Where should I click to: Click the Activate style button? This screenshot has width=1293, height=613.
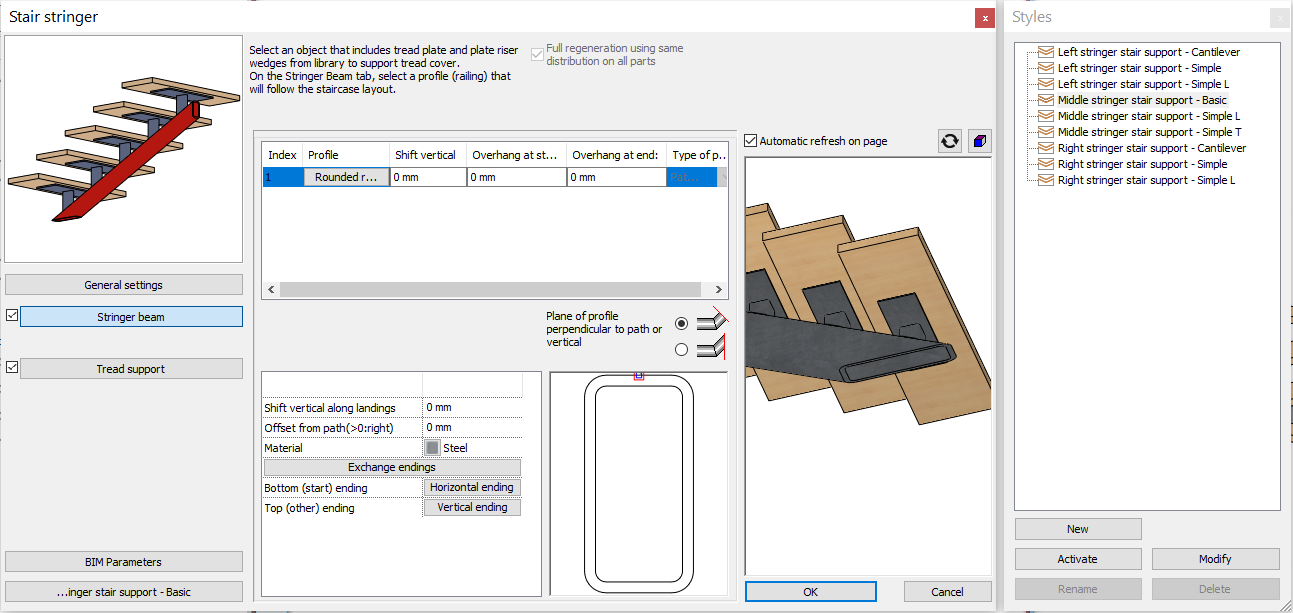1077,559
